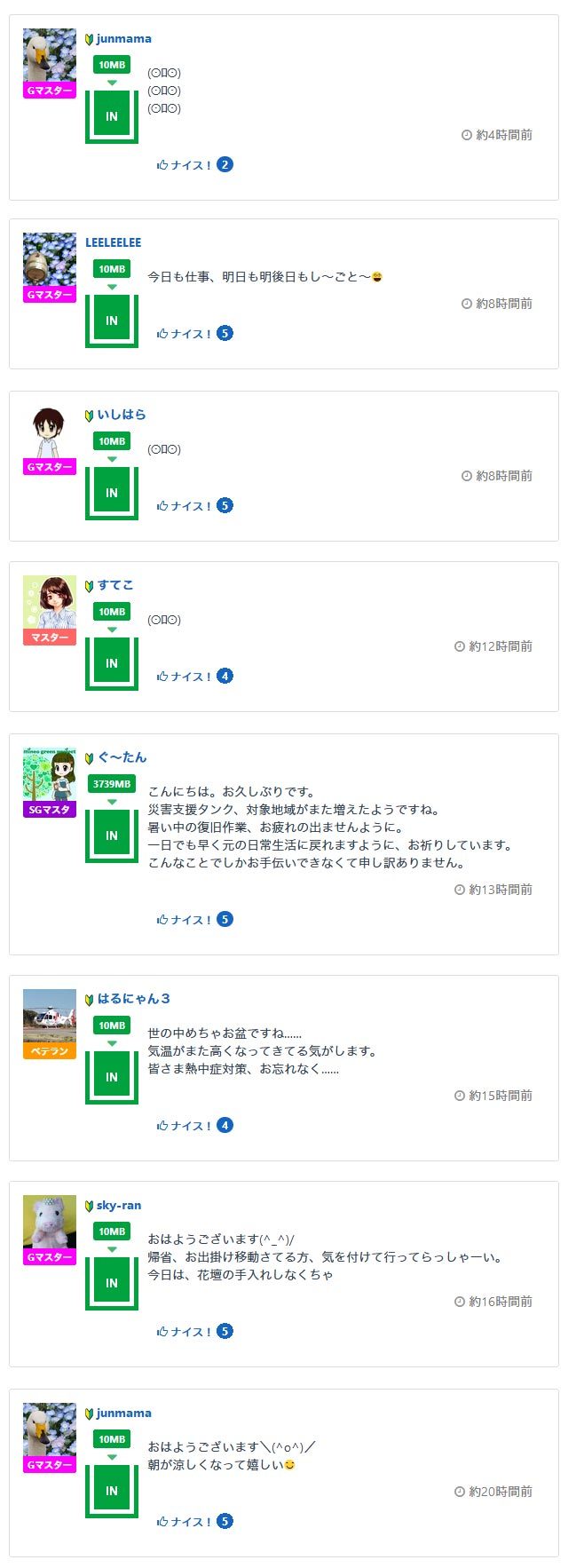This screenshot has width=568, height=1568.
Task: Open いしはら's user profile
Action: [x=122, y=415]
